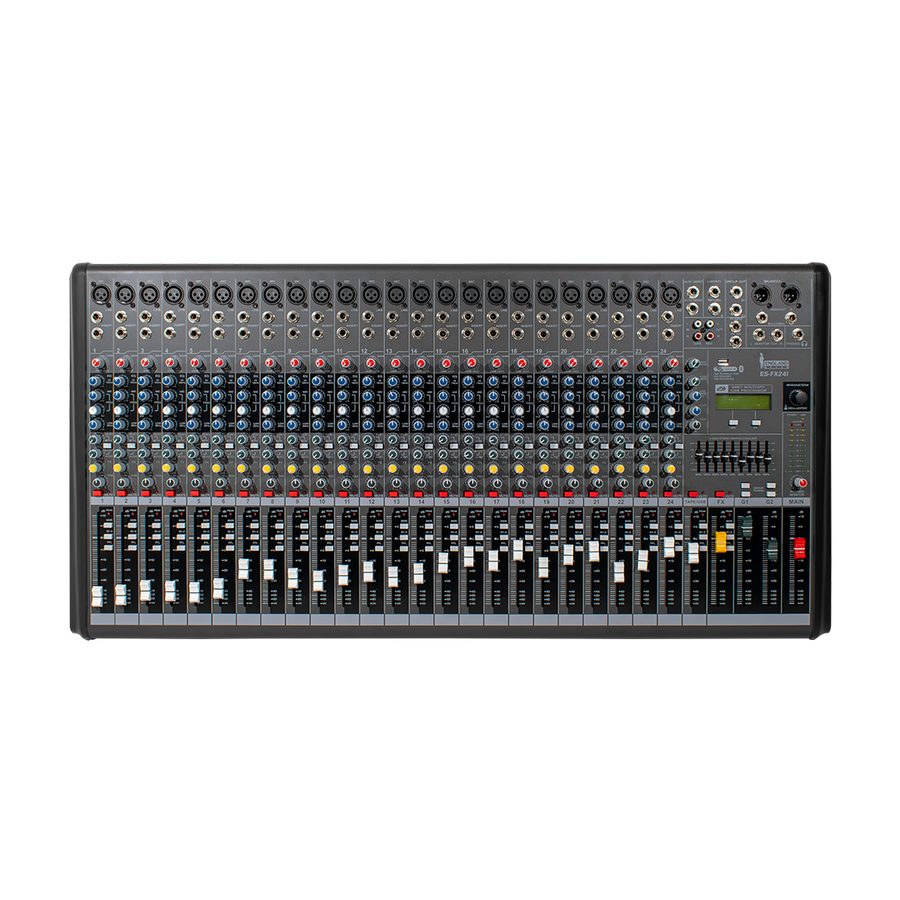Click the MAIN label strip
Image resolution: width=900 pixels, height=900 pixels.
(796, 502)
